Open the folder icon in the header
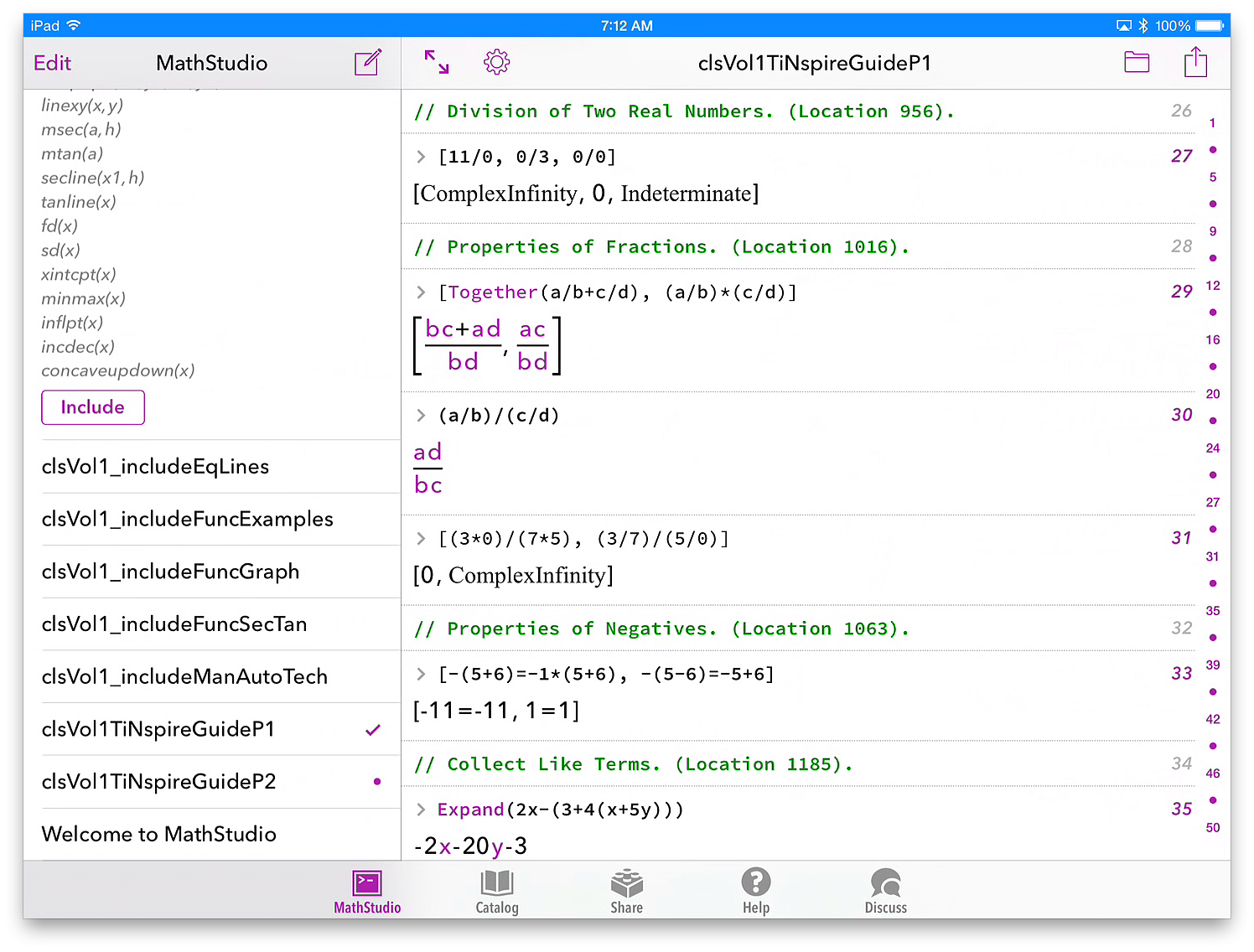Viewport: 1254px width, 952px height. pos(1136,62)
